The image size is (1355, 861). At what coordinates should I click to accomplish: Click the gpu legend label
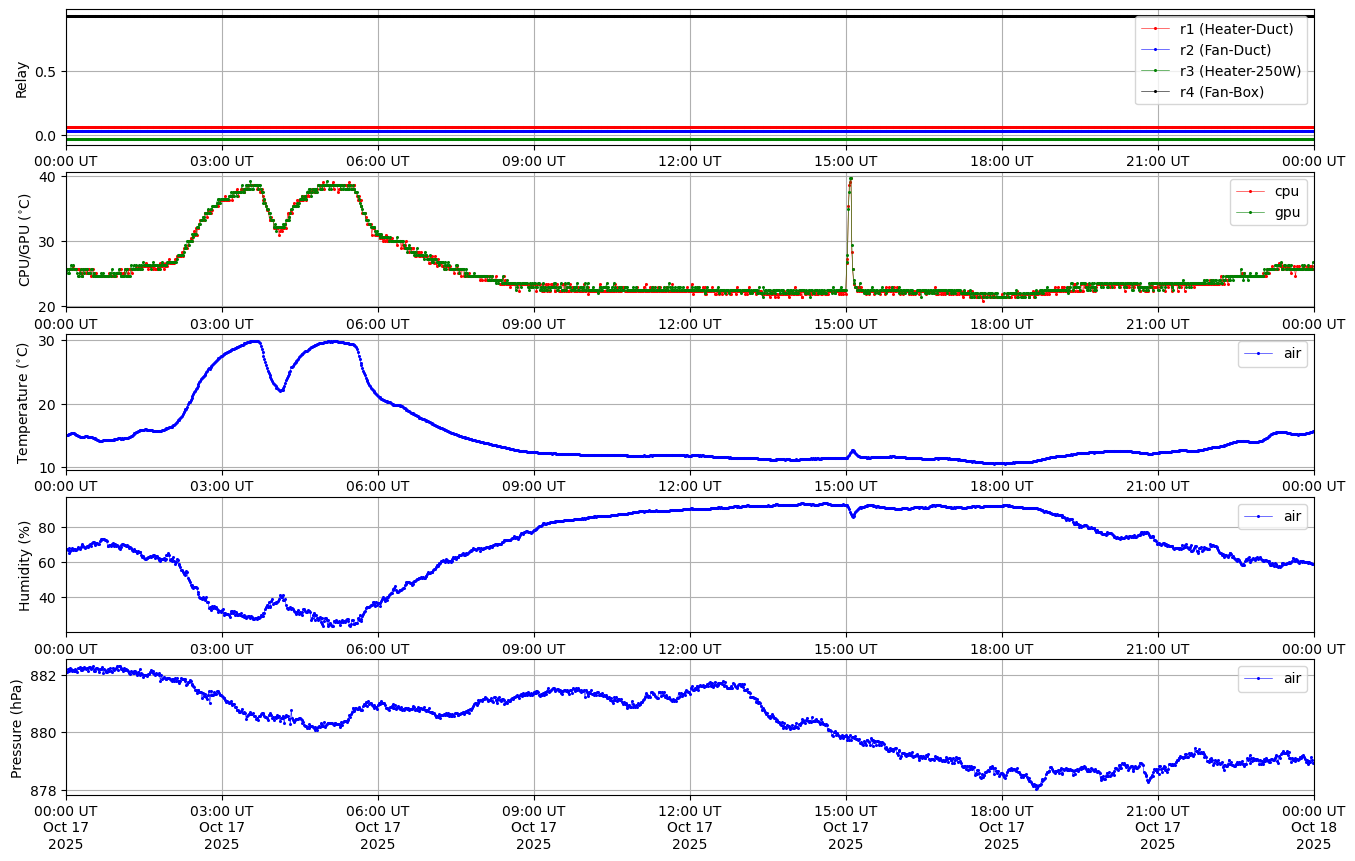[x=1286, y=212]
